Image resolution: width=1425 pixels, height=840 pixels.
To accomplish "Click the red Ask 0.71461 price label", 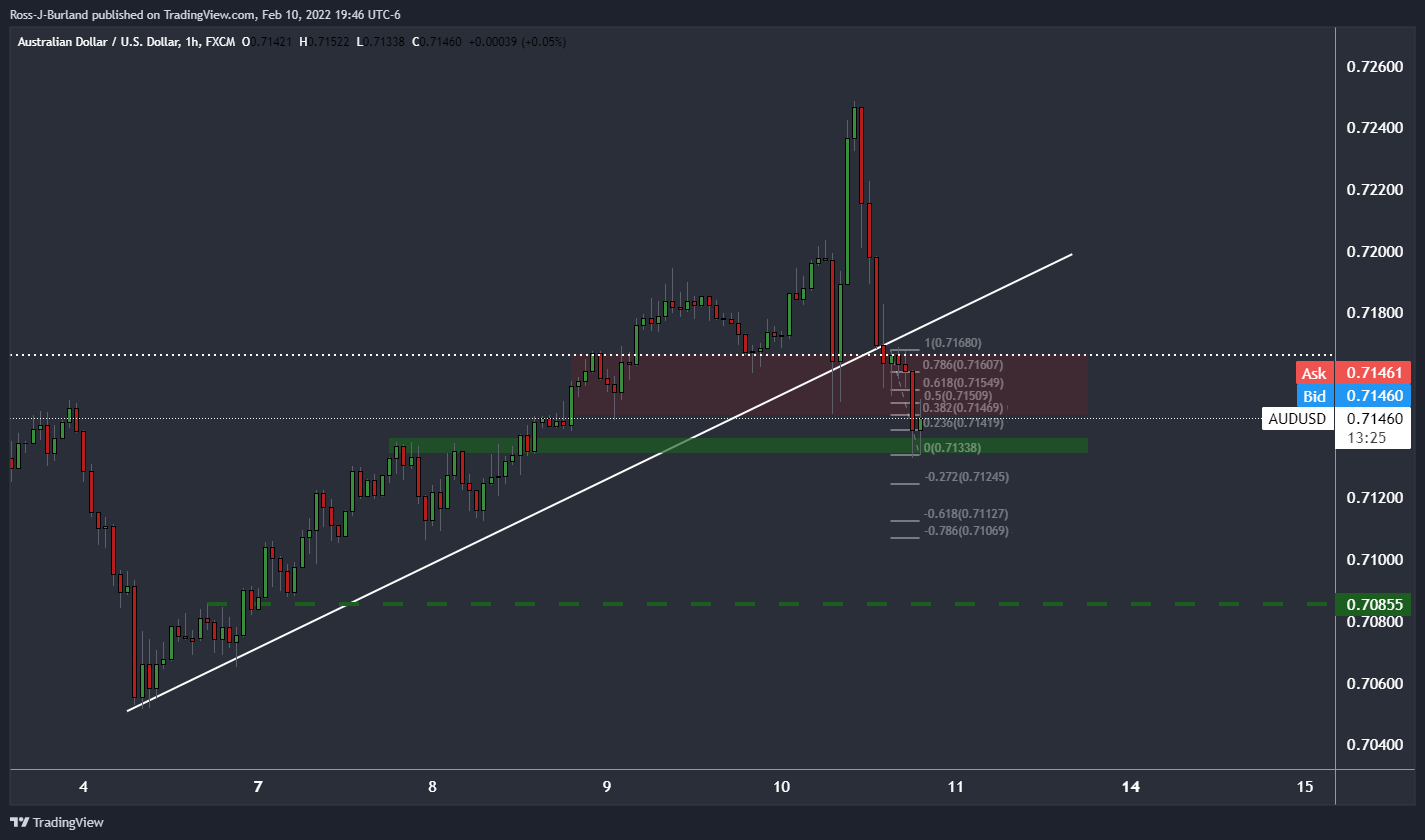I will pos(1353,374).
